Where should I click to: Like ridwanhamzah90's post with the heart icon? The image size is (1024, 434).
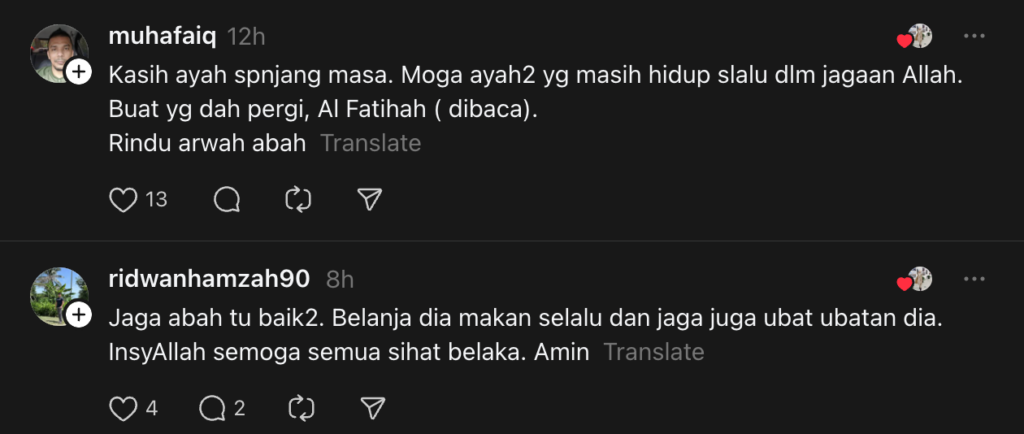(x=123, y=408)
